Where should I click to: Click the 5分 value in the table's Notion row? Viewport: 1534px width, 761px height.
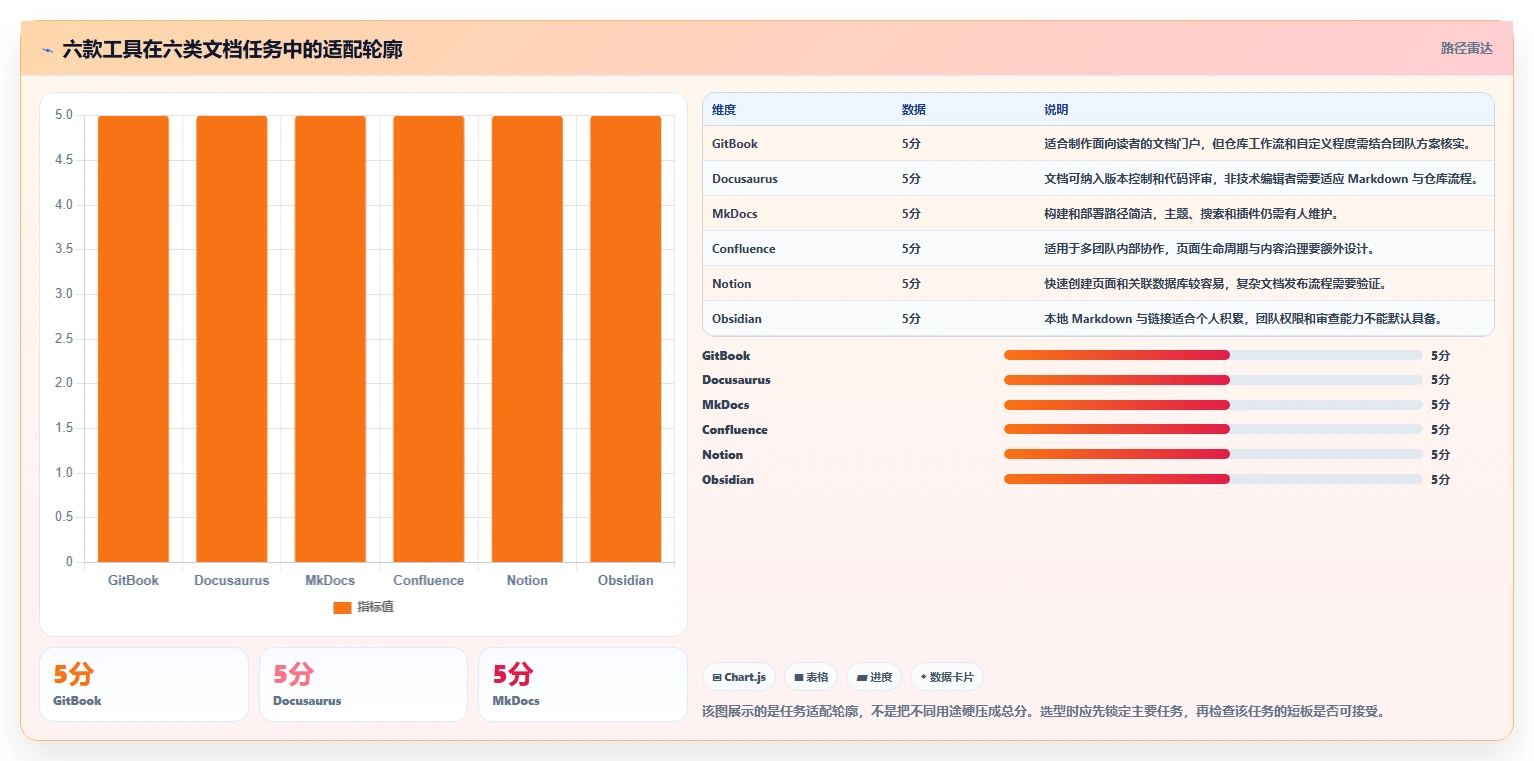point(911,284)
